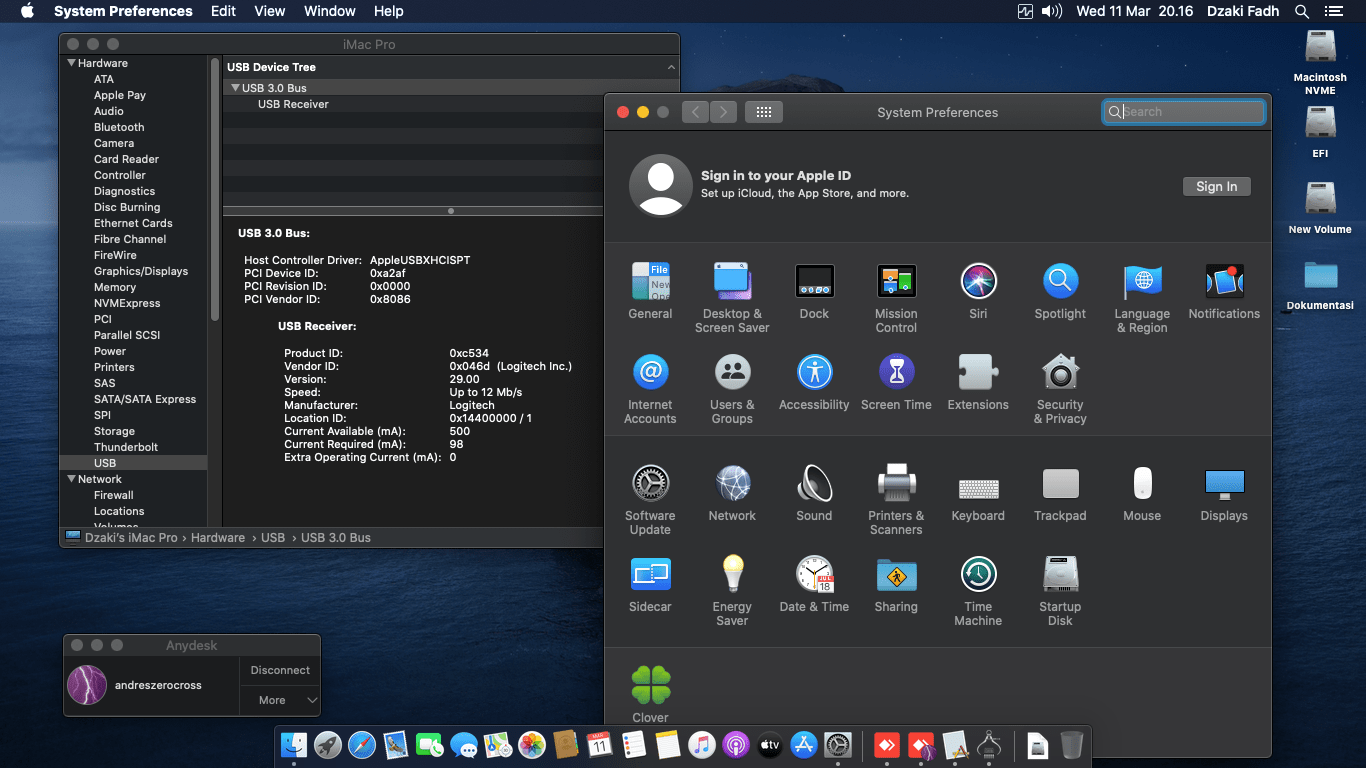Open the Notifications pane
Screen dimensions: 1366x768
(1224, 290)
